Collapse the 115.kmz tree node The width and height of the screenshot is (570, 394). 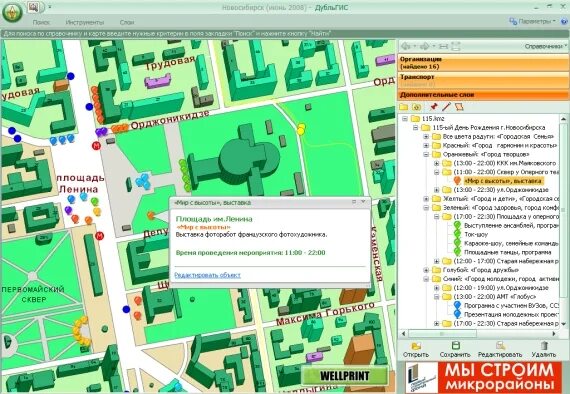(405, 118)
